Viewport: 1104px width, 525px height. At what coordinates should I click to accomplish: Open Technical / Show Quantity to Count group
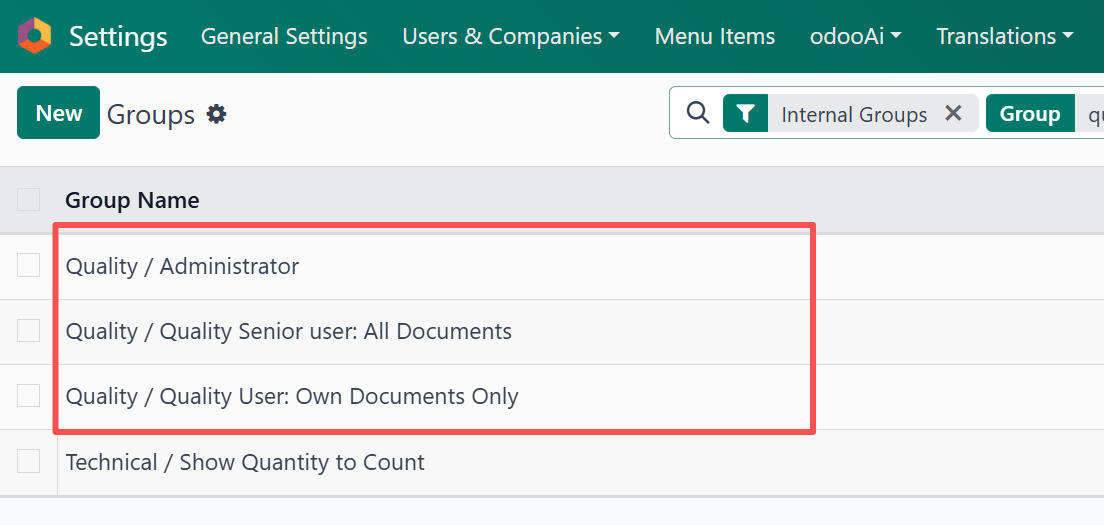[x=245, y=462]
